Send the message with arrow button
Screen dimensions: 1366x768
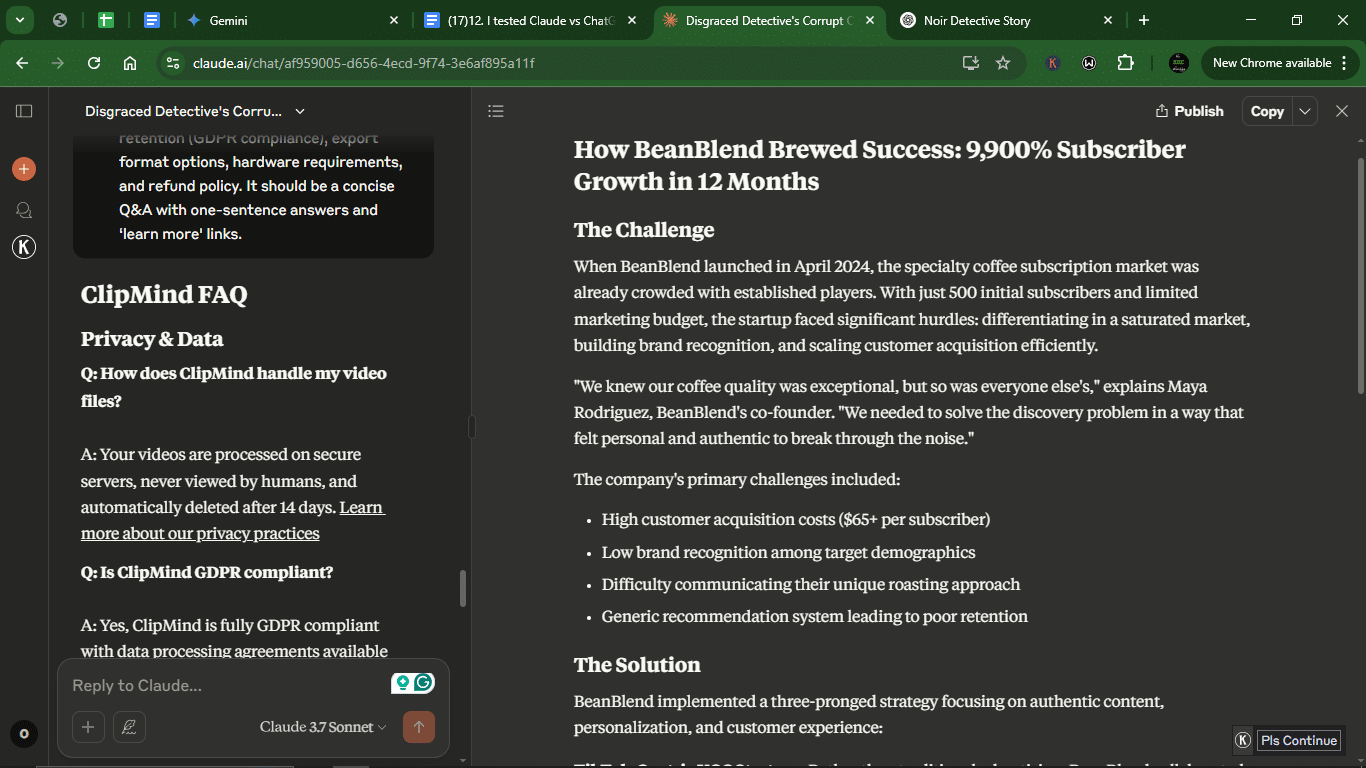click(x=418, y=727)
